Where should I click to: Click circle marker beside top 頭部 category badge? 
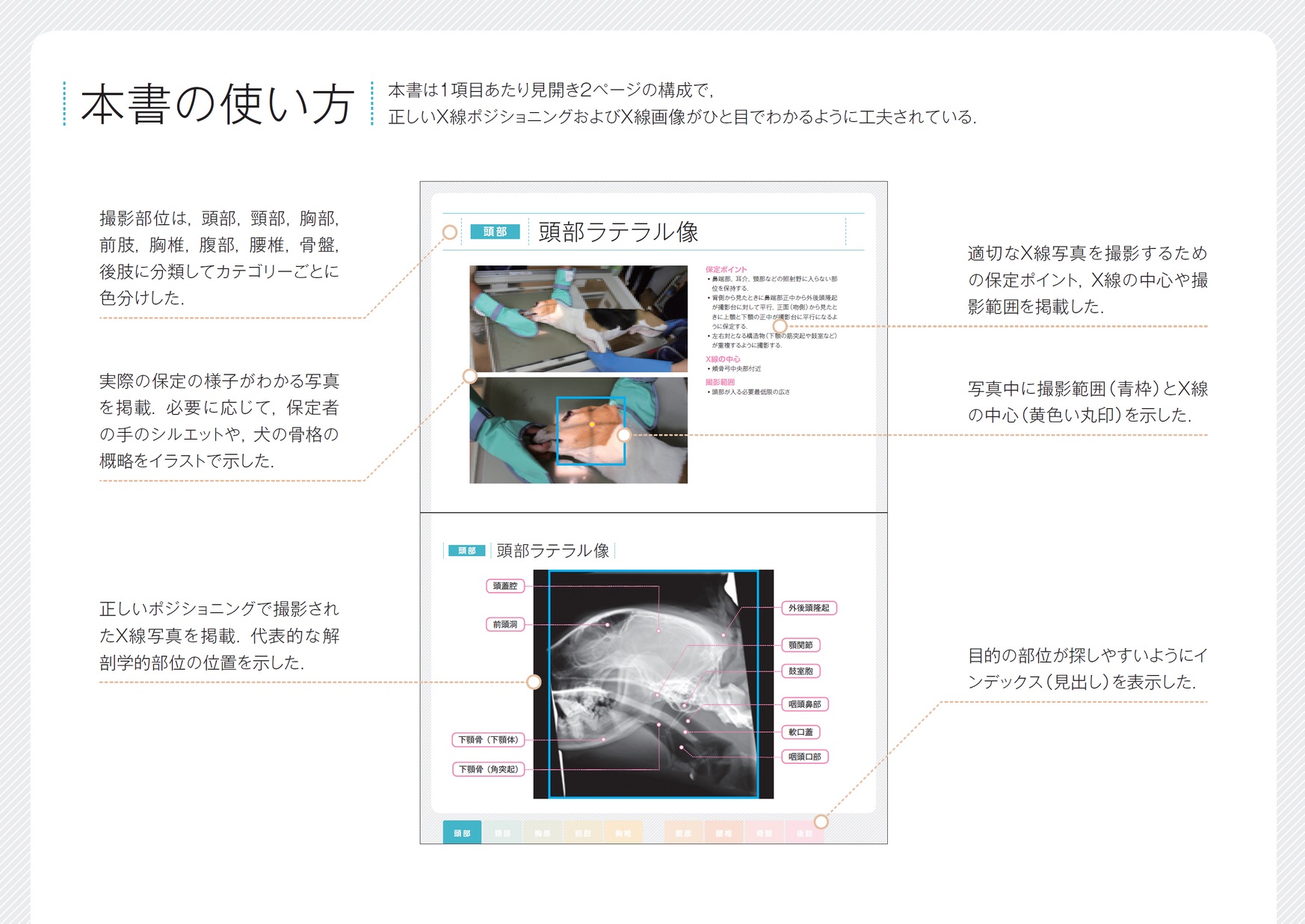tap(450, 232)
